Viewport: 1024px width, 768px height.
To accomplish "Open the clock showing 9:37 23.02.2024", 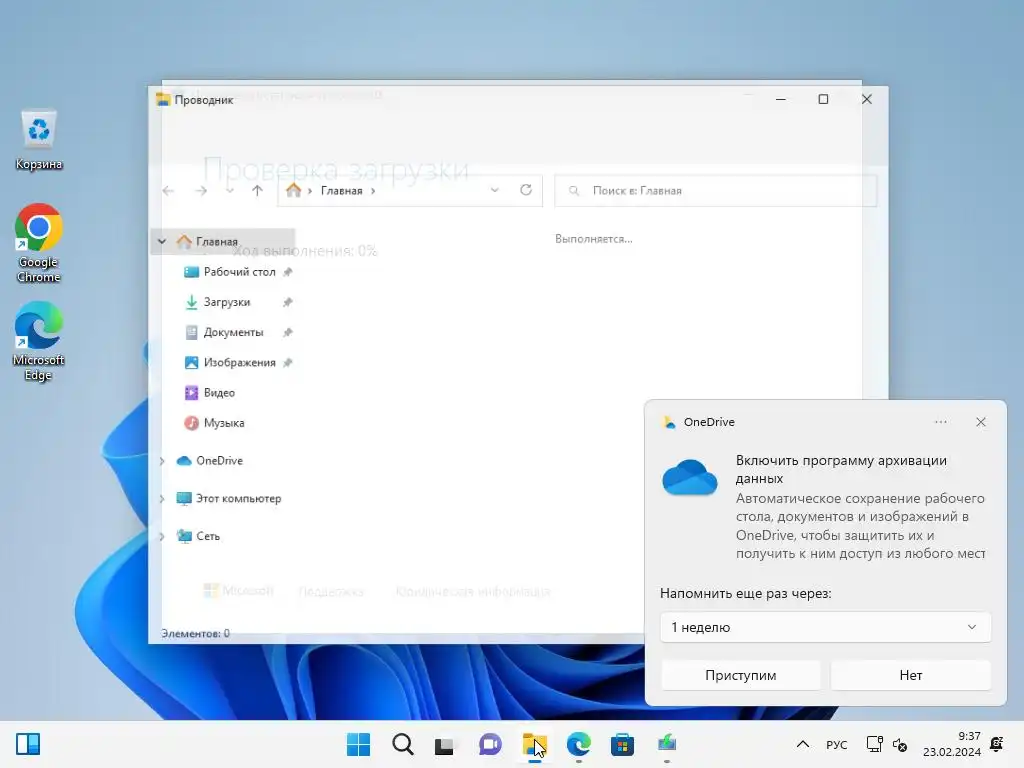I will 952,744.
